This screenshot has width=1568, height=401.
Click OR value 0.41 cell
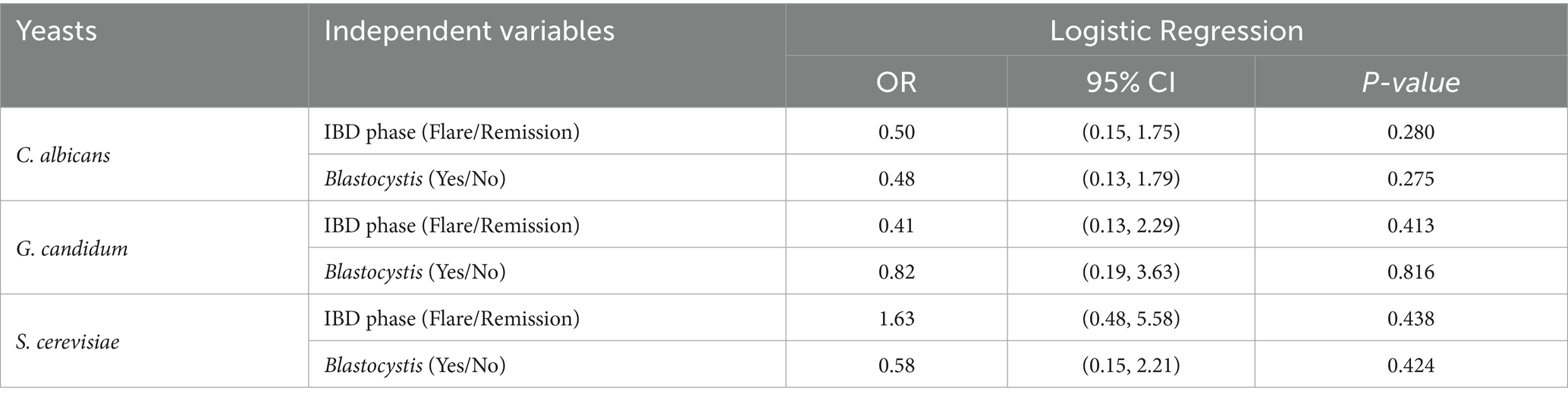pyautogui.click(x=896, y=226)
